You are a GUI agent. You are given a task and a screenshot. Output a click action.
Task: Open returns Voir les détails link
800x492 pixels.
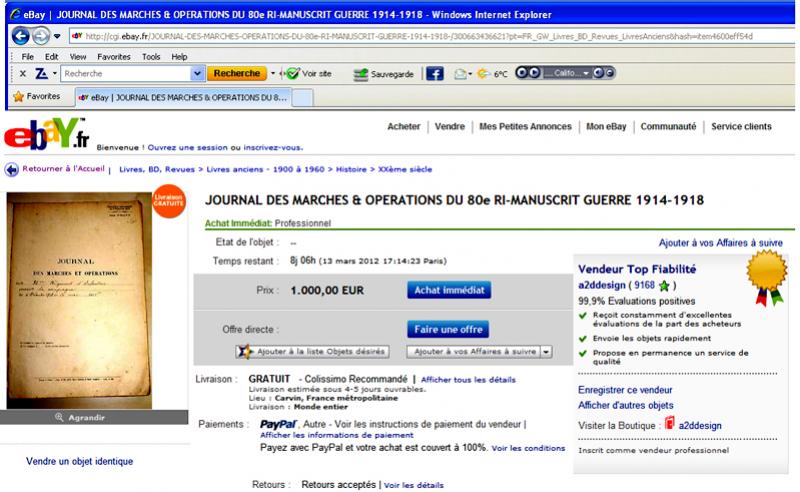pyautogui.click(x=414, y=485)
